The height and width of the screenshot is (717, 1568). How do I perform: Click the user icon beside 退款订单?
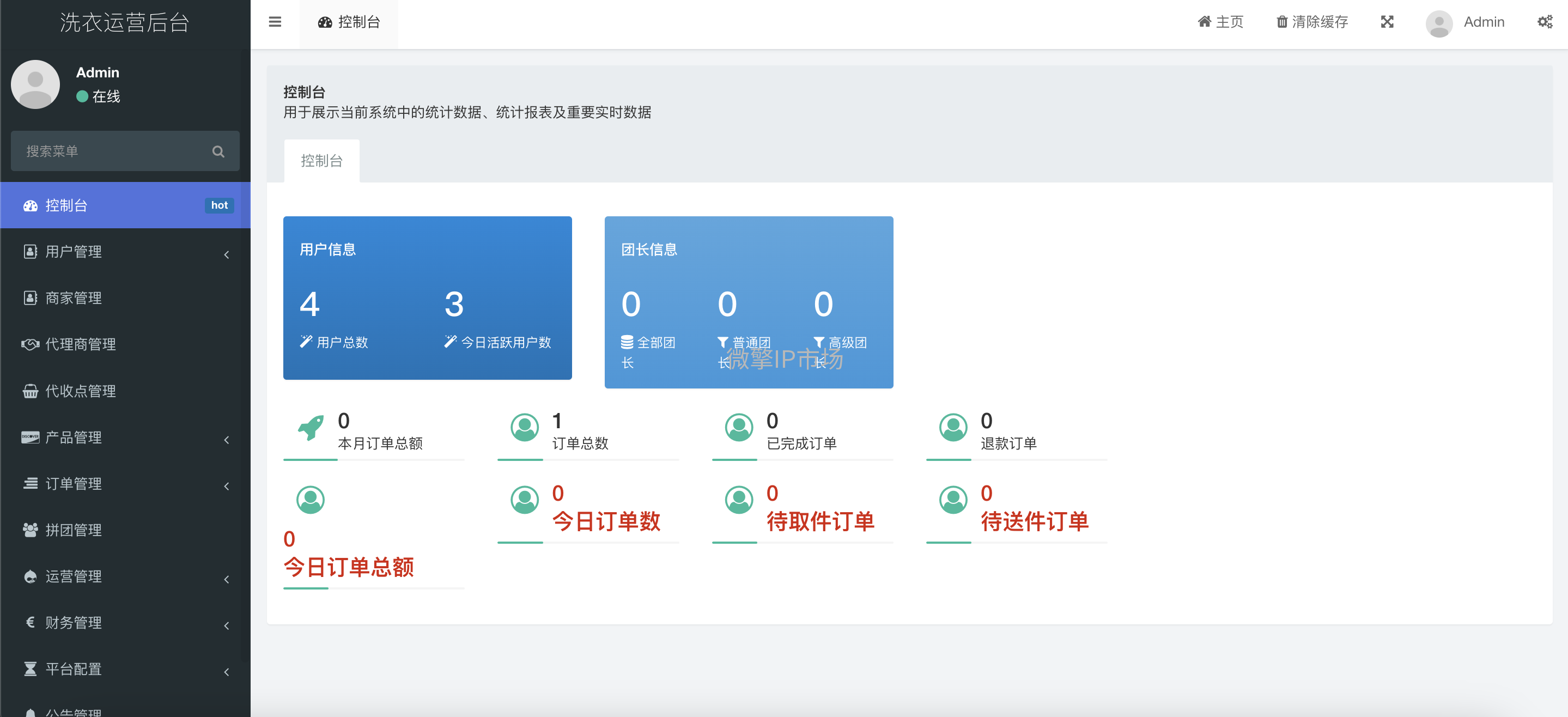point(953,427)
